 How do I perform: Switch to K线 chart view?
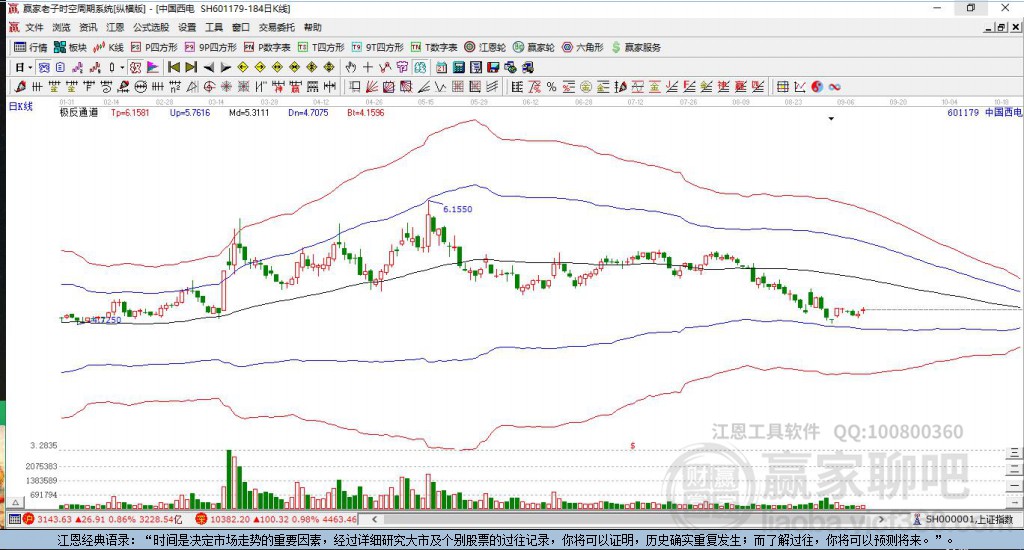[x=108, y=47]
